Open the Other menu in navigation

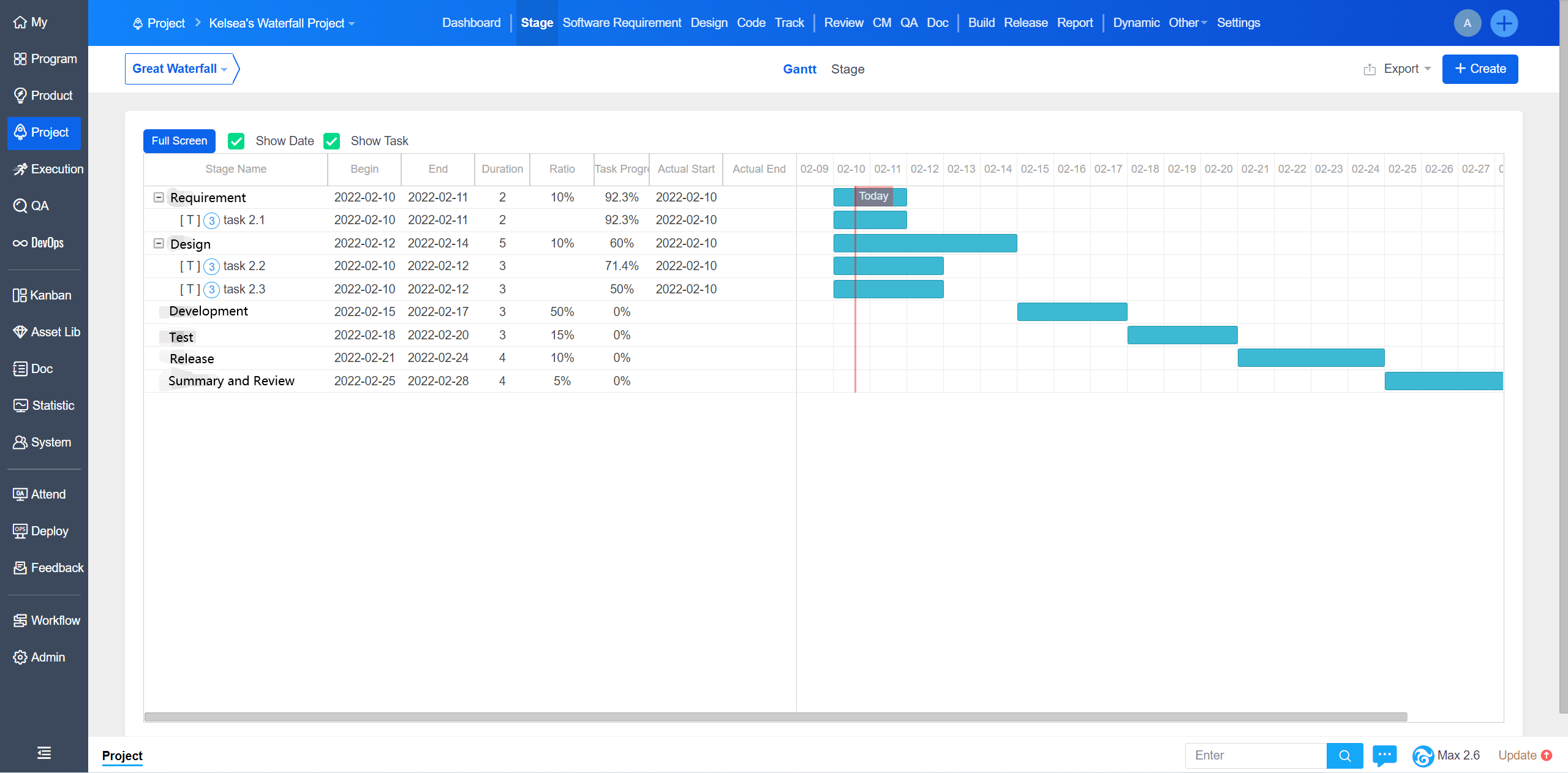coord(1186,23)
